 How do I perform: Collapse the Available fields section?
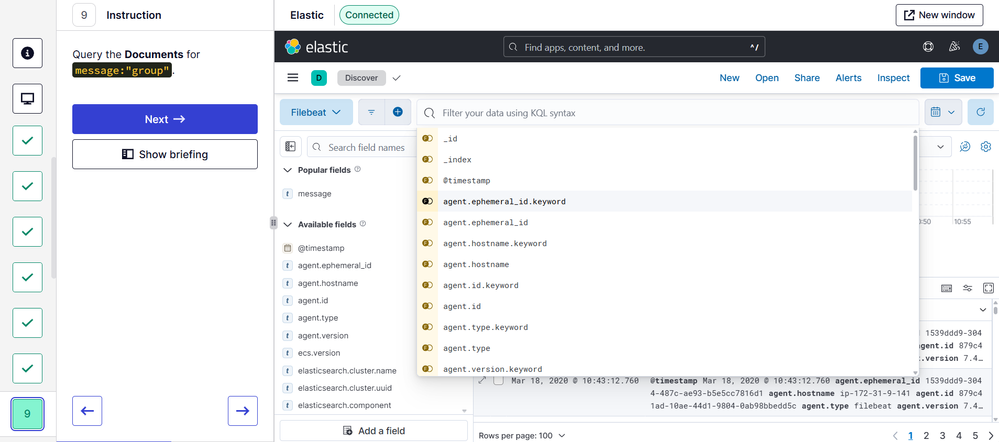coord(288,225)
